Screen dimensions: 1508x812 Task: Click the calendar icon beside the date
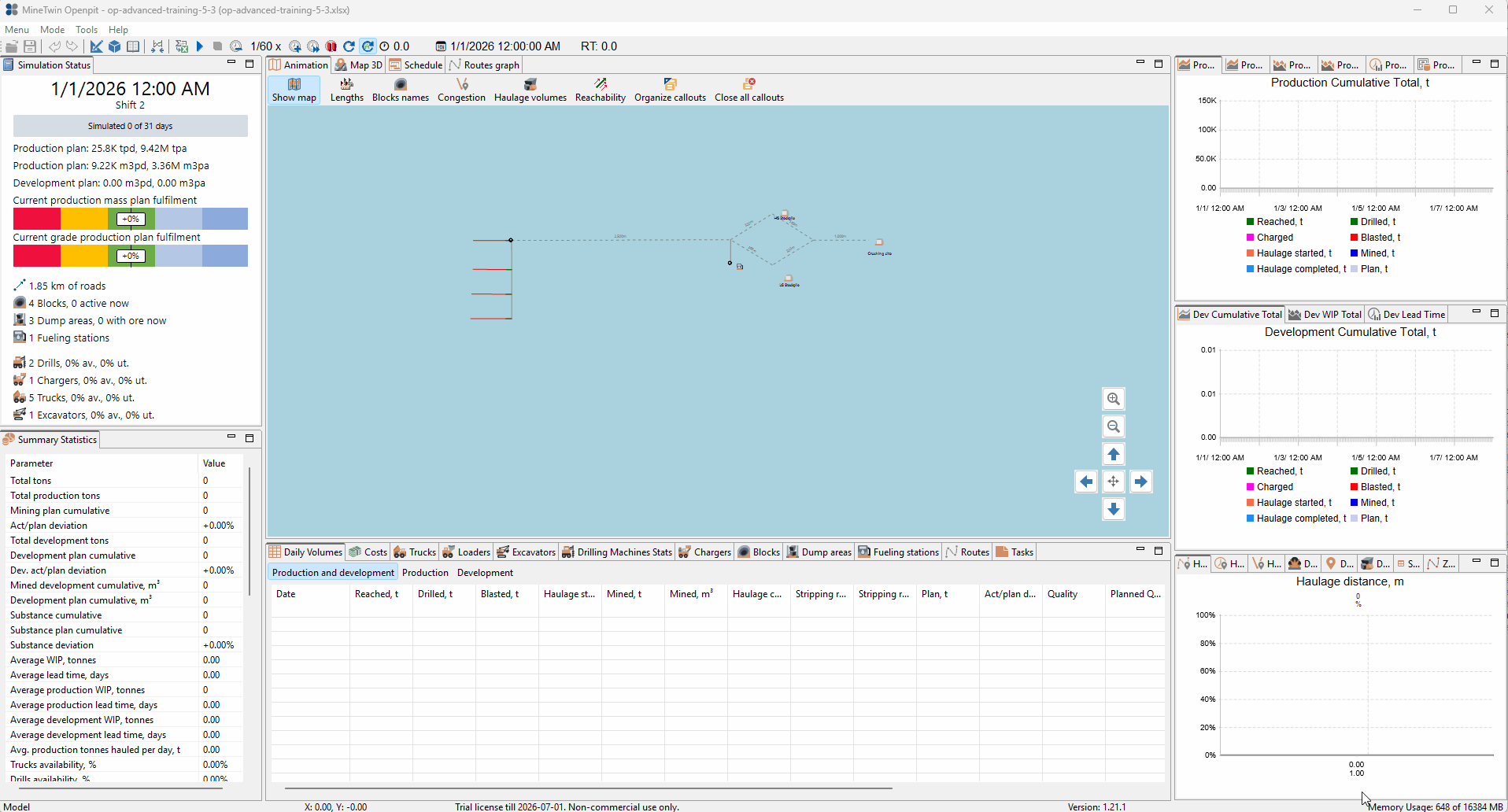pos(441,46)
